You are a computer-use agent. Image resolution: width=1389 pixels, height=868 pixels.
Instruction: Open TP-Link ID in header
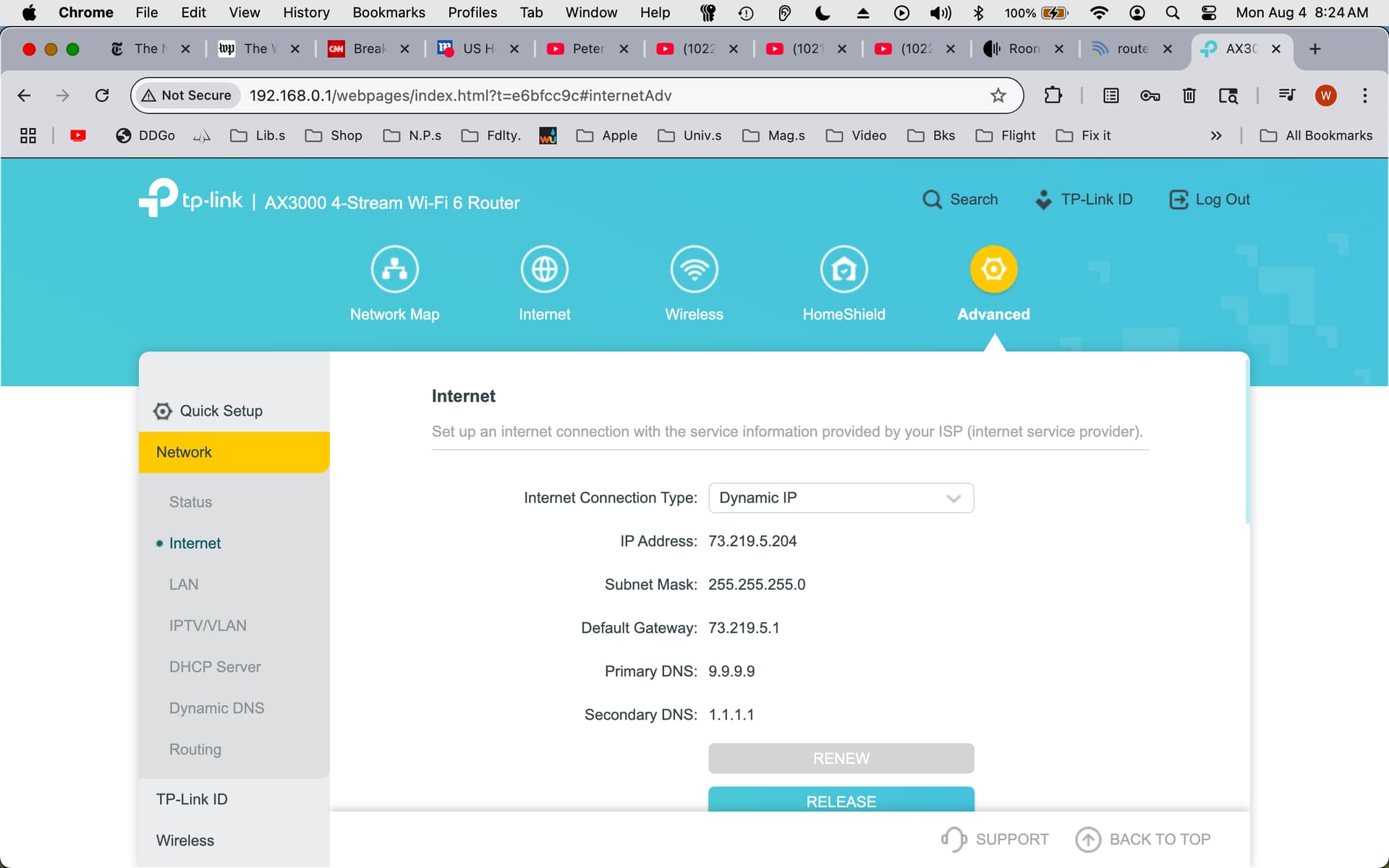[x=1083, y=200]
